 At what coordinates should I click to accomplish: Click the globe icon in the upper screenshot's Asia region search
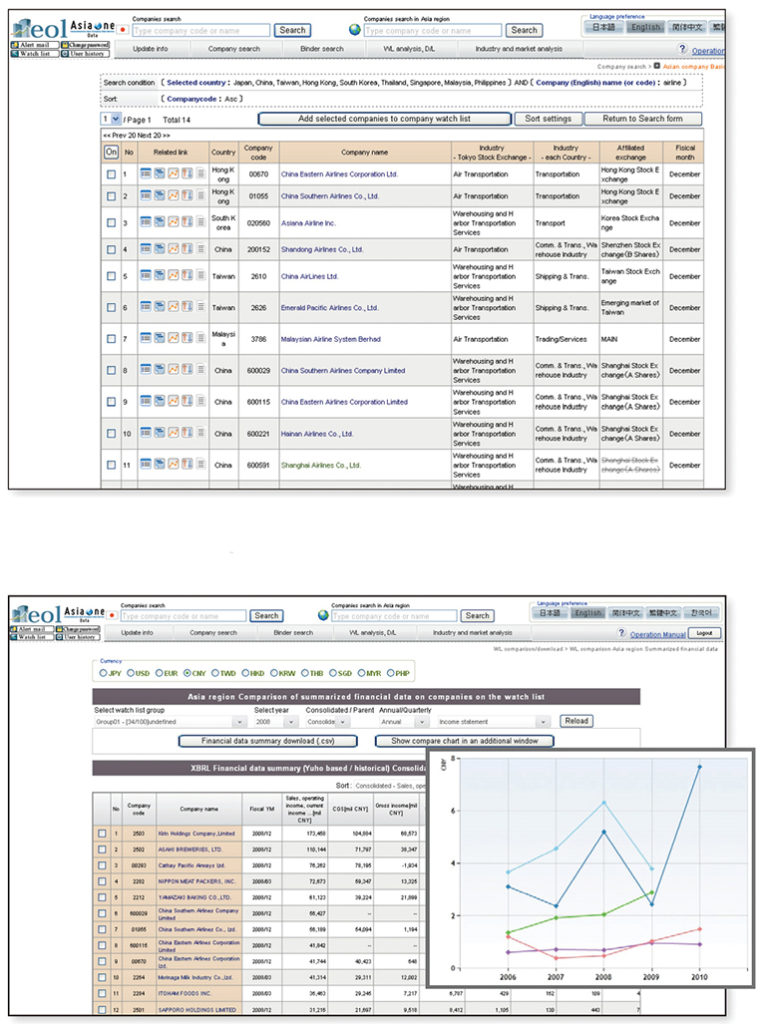tap(355, 30)
